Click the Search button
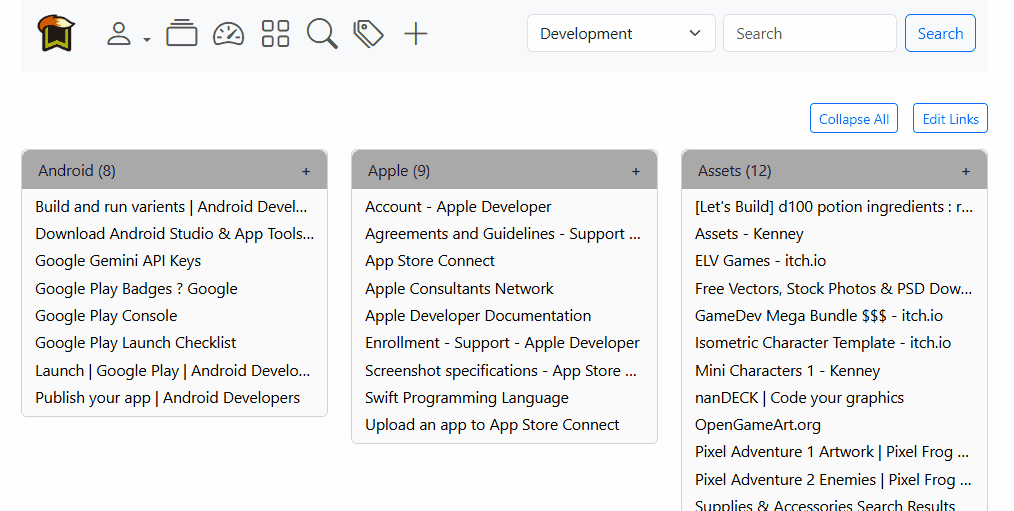Screen dimensions: 1014x511 940,33
